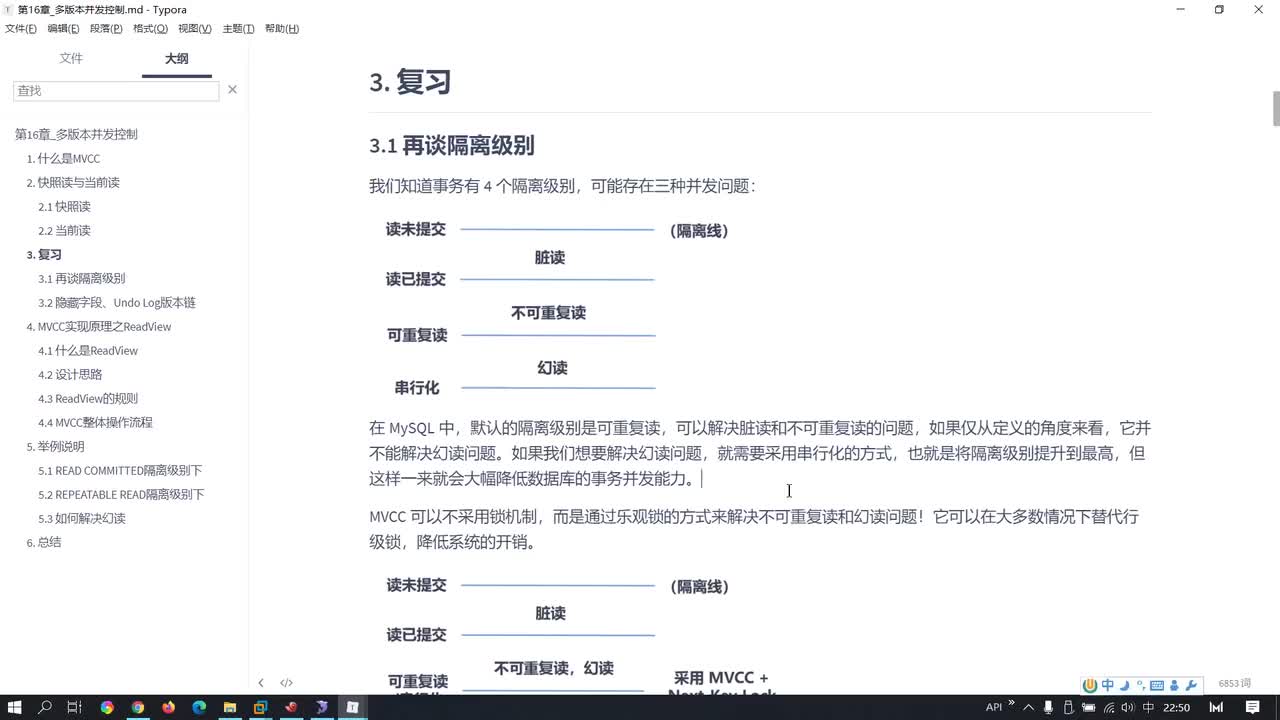Jump to outline item 3.2 隐藏字段、Undo Log版本链
This screenshot has width=1280, height=720.
[117, 302]
